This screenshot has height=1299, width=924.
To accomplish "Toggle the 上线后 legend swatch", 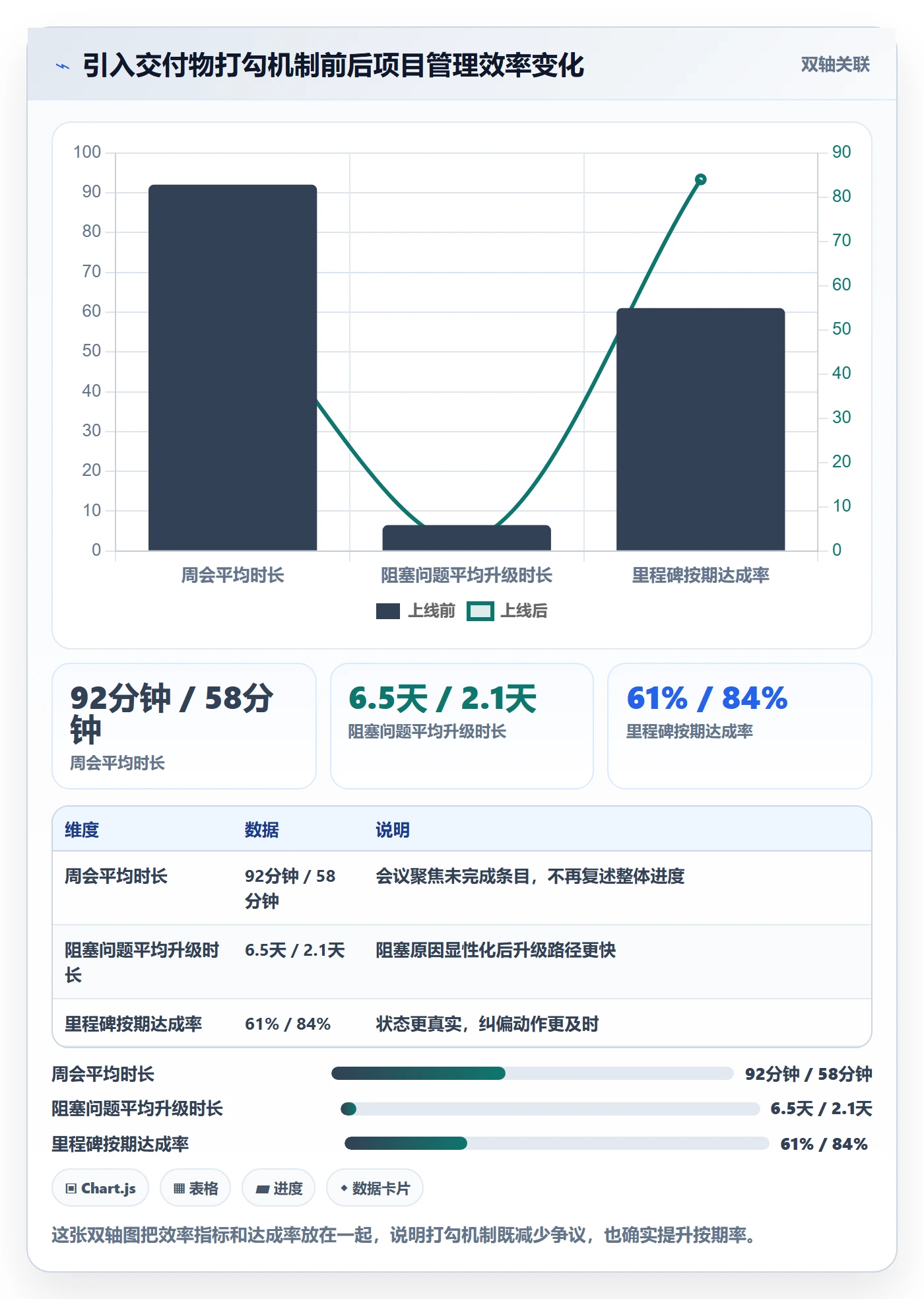I will click(x=480, y=611).
